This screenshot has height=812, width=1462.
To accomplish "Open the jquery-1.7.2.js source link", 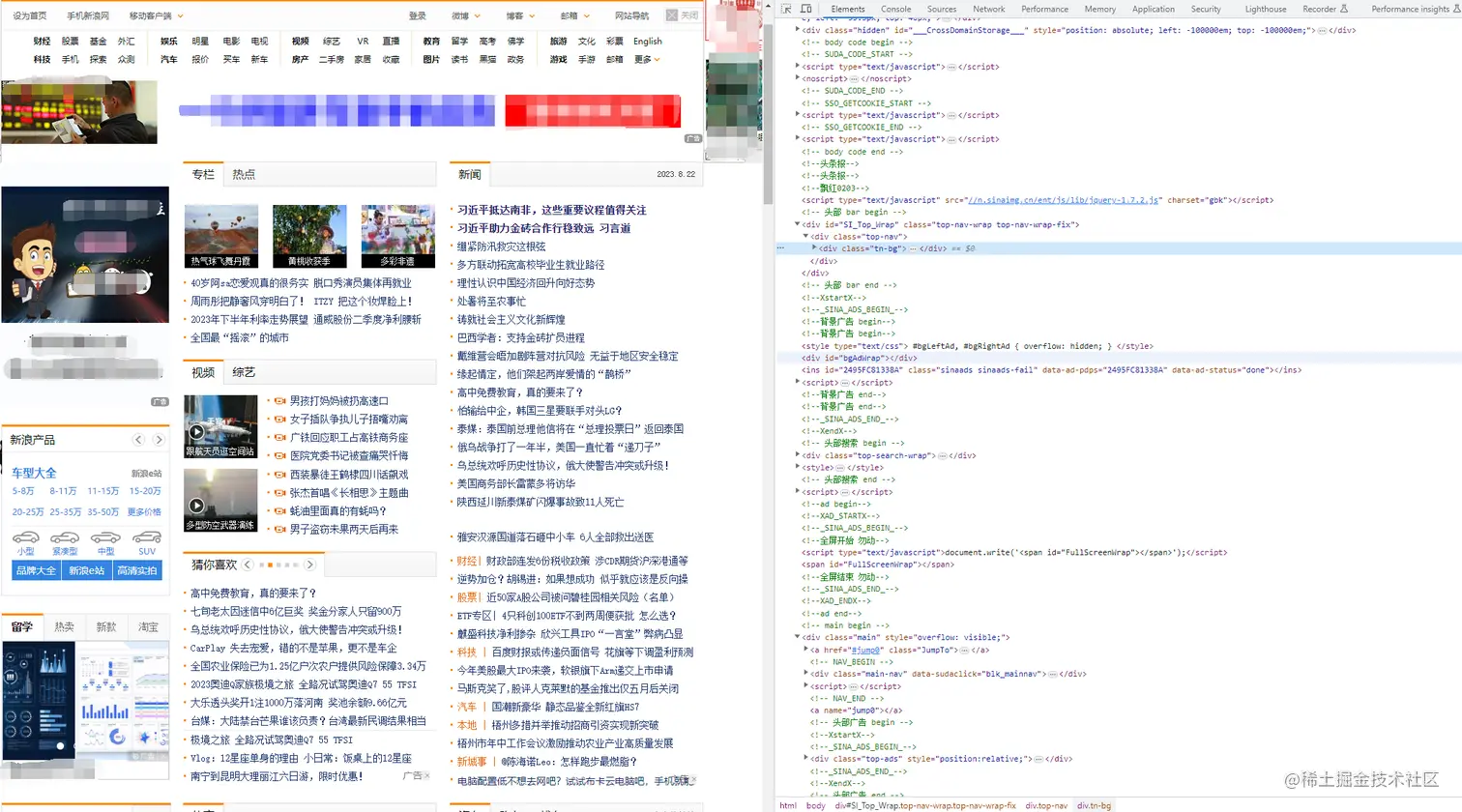I will [x=1064, y=200].
